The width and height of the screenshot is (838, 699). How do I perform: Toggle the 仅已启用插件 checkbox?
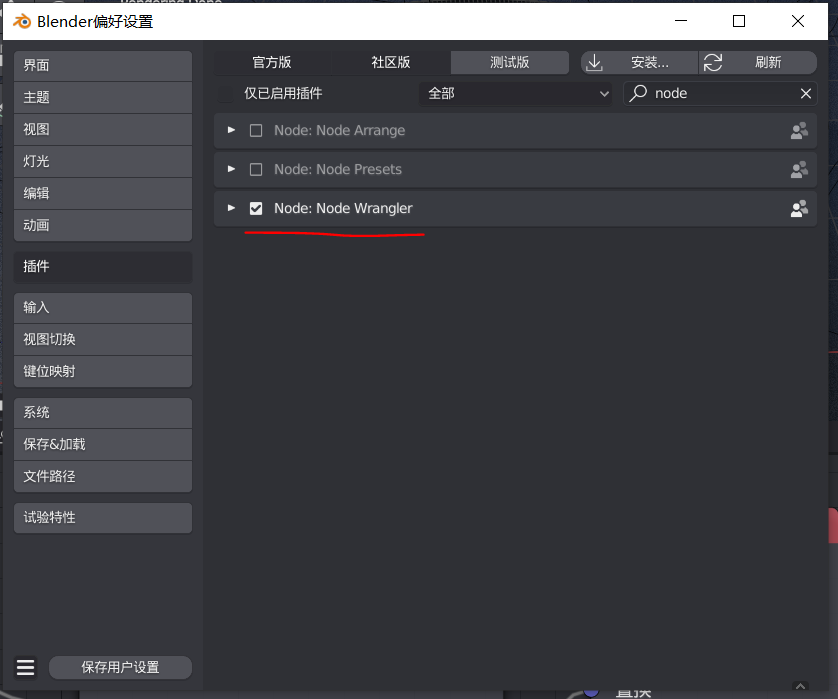pyautogui.click(x=225, y=93)
